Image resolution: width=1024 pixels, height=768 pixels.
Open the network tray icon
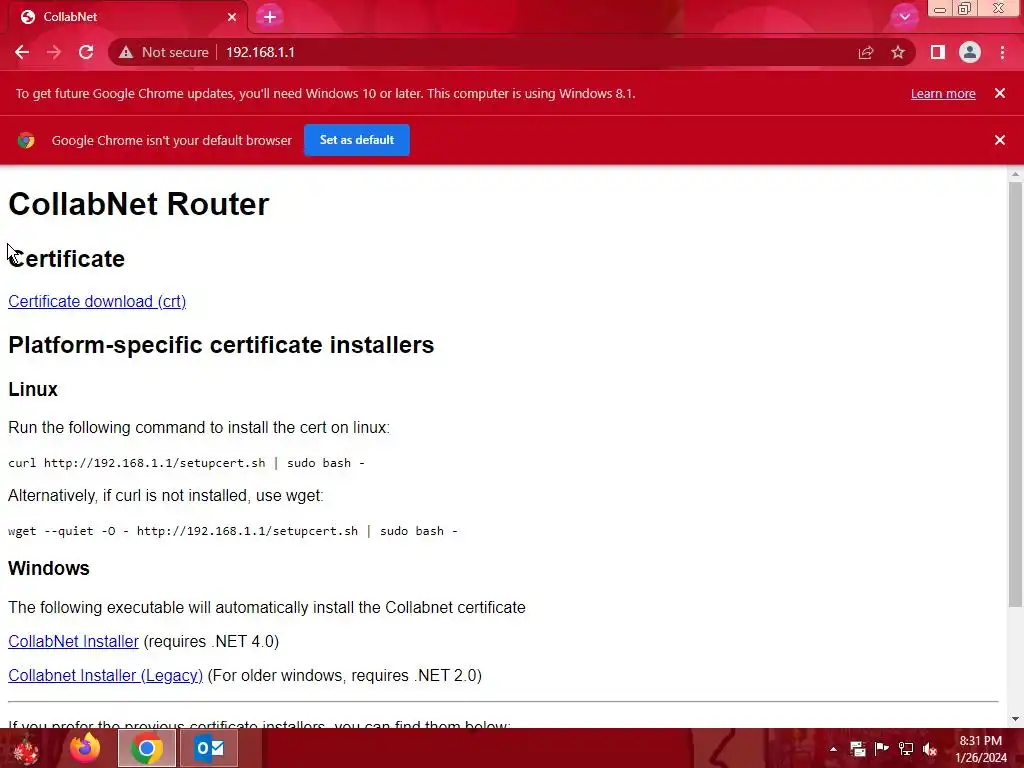(906, 748)
